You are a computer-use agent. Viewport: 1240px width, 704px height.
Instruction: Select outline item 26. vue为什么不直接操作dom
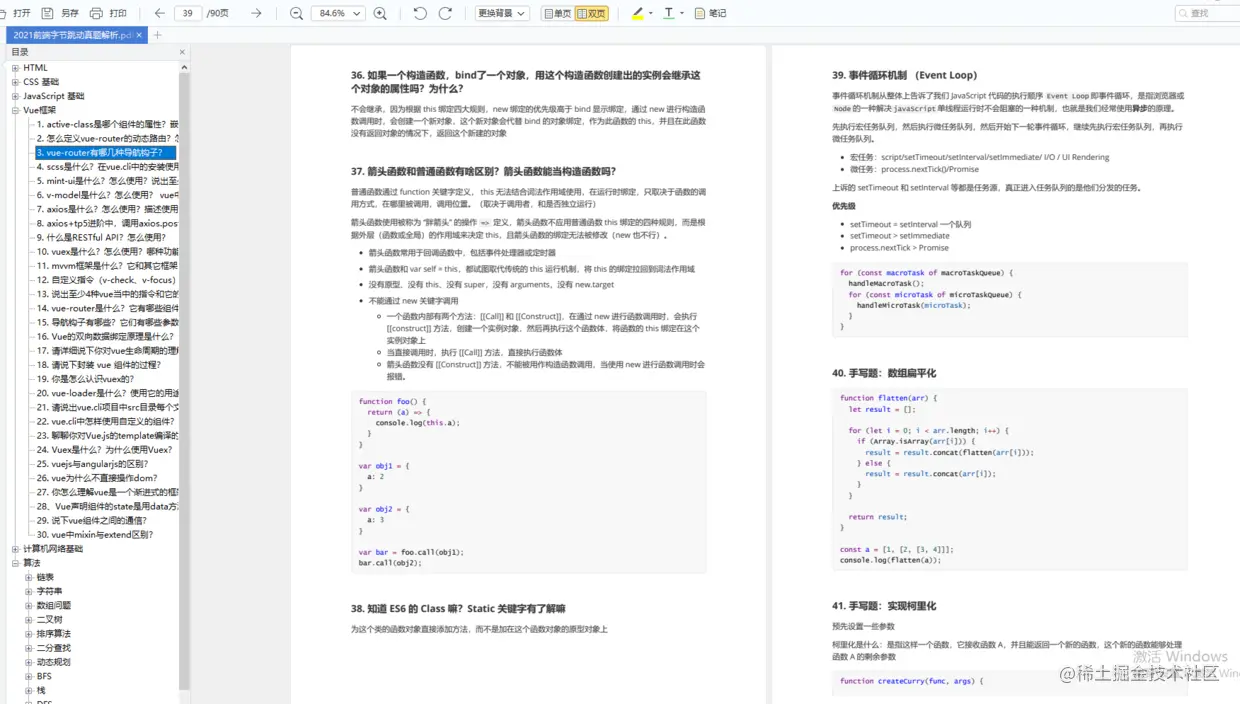coord(97,478)
